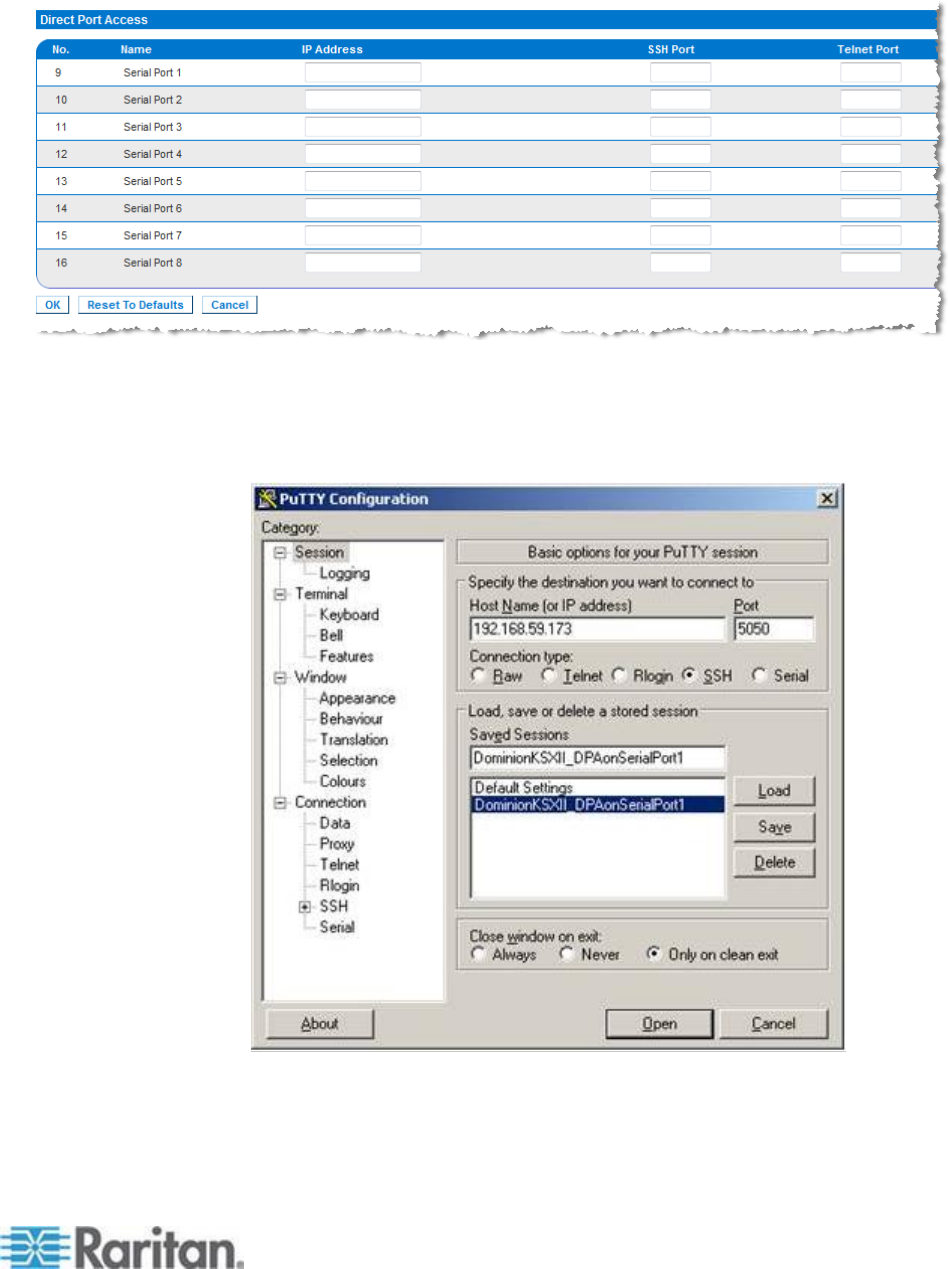Viewport: 948px width, 1269px height.
Task: Open the Terminal category
Action: point(321,594)
